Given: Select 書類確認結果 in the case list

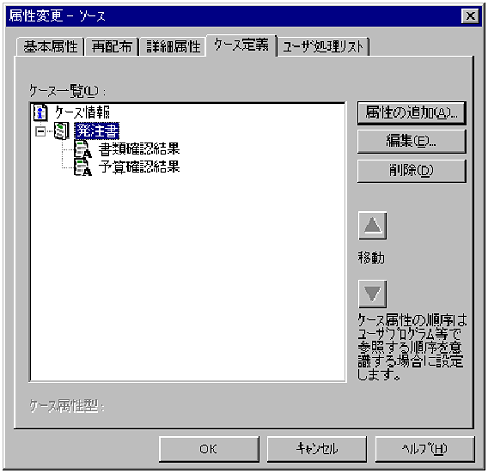Looking at the screenshot, I should tap(139, 149).
